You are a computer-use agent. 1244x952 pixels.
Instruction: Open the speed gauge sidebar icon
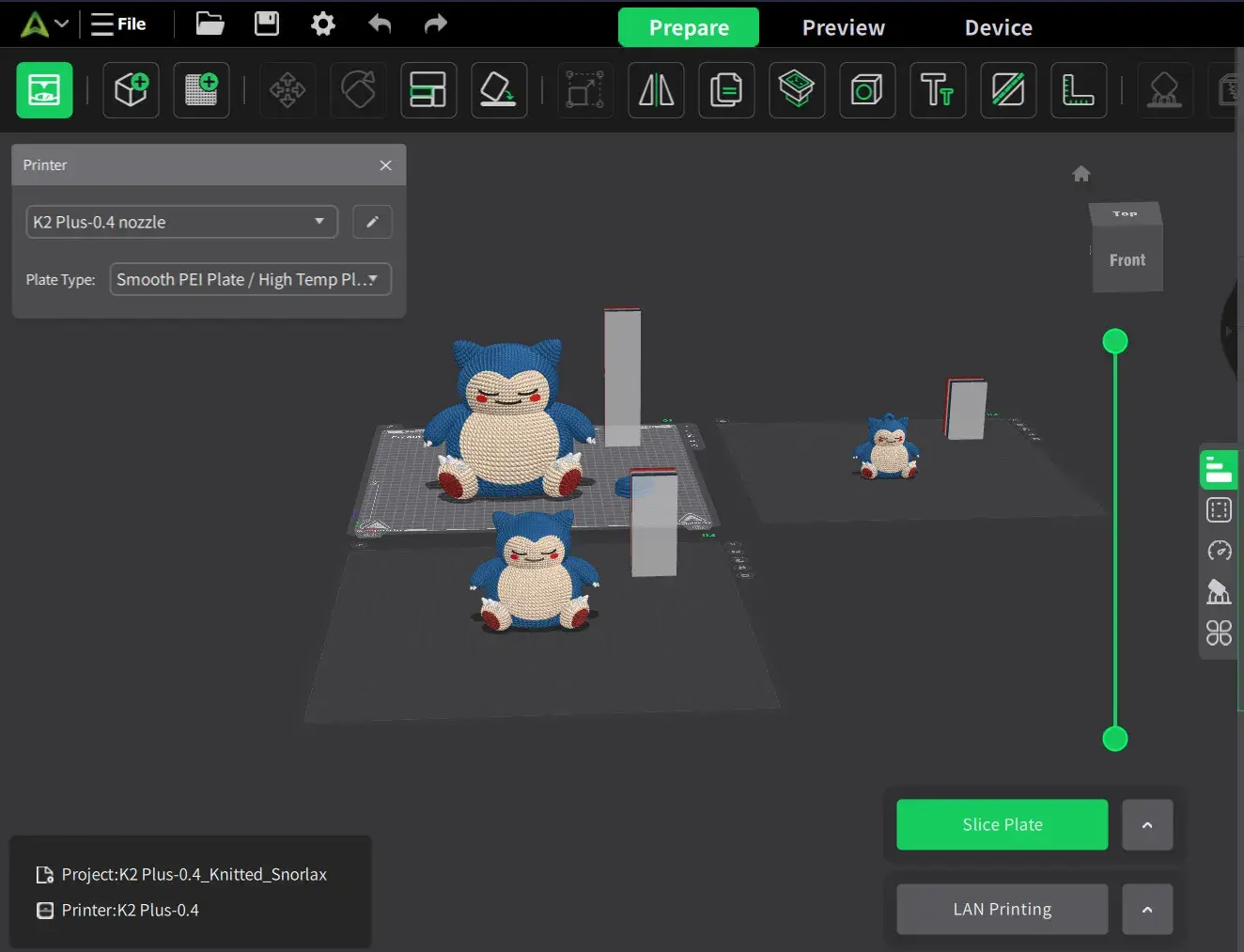tap(1219, 551)
